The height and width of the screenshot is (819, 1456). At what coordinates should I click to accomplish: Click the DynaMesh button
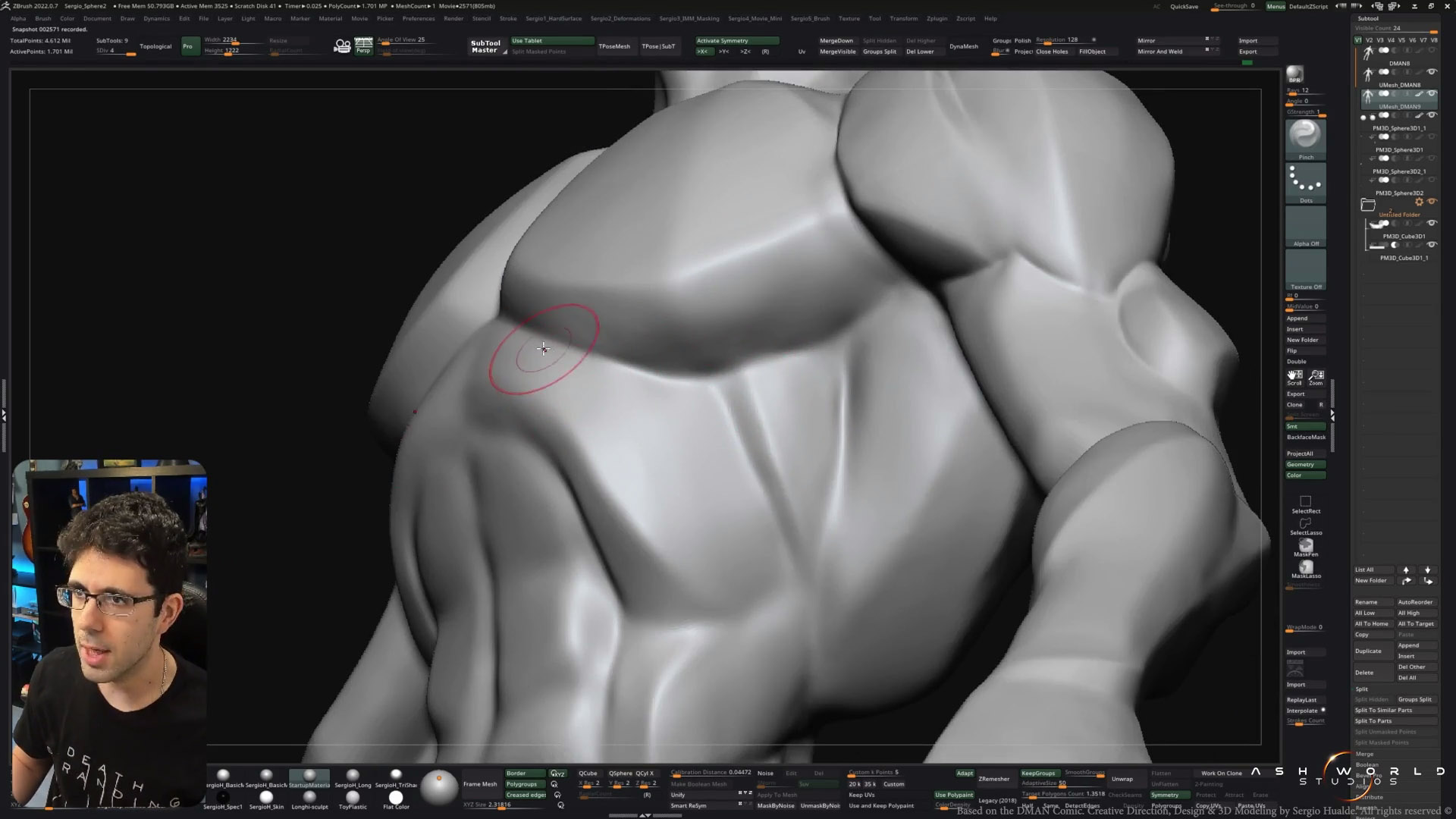coord(963,46)
